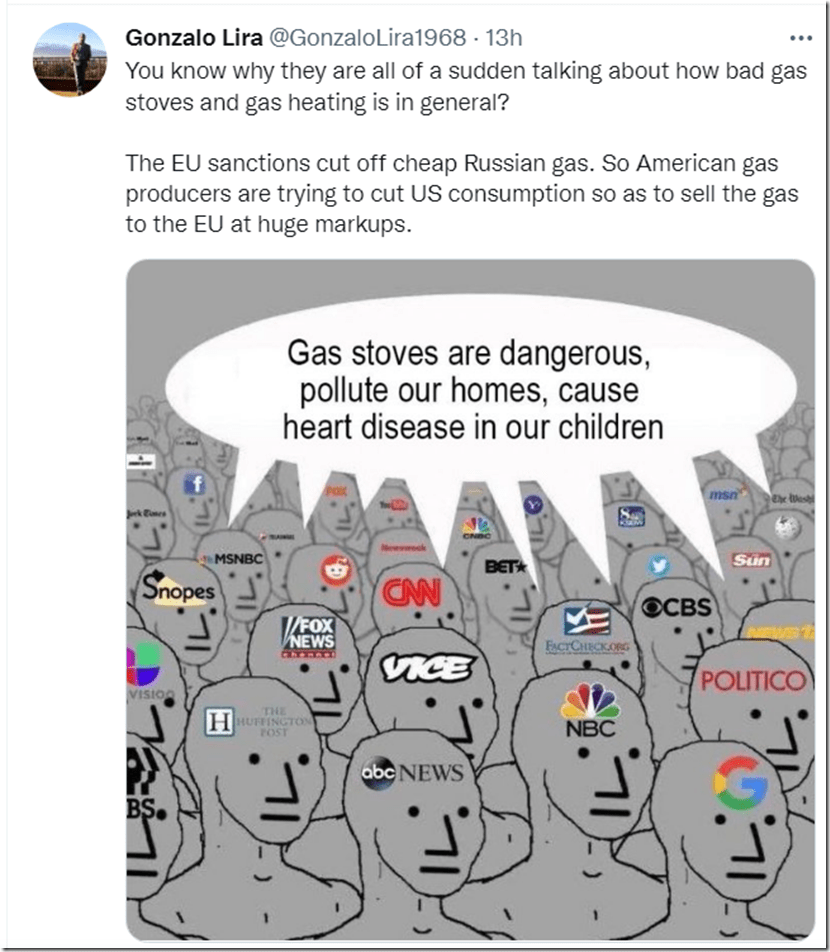Click the Twitter bird logo in meme
The image size is (830, 952).
pyautogui.click(x=659, y=566)
